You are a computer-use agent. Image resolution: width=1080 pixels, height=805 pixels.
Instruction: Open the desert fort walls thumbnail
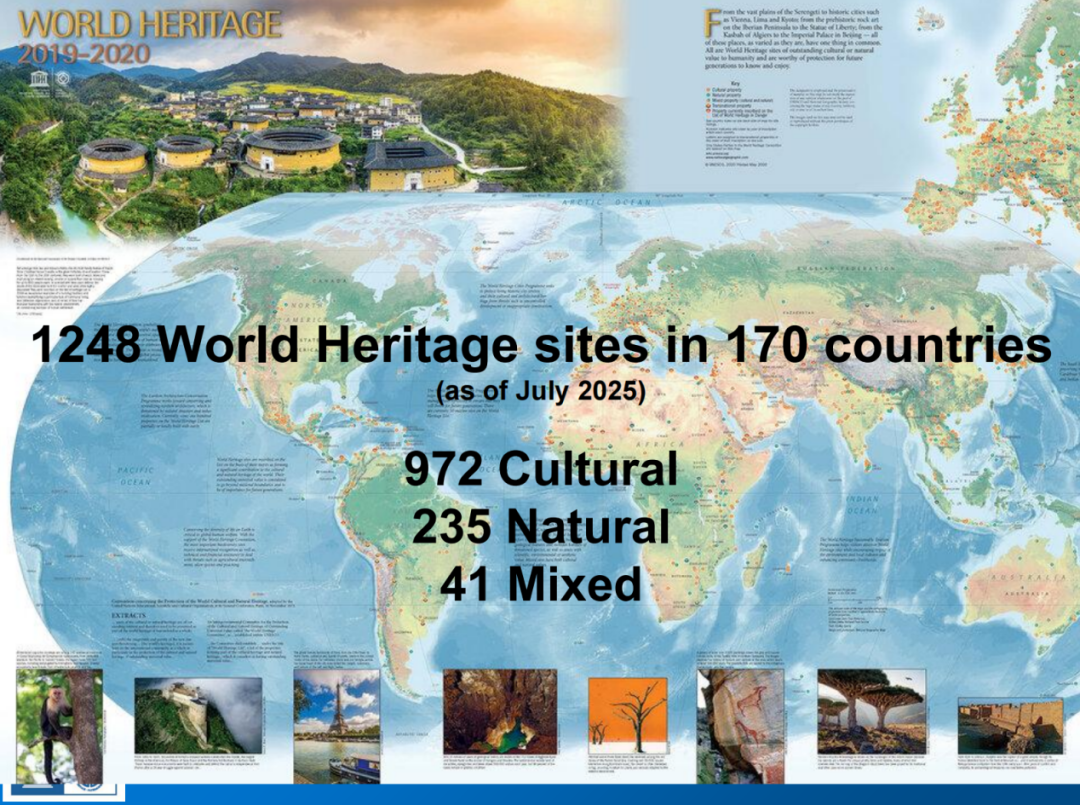(x=1009, y=726)
